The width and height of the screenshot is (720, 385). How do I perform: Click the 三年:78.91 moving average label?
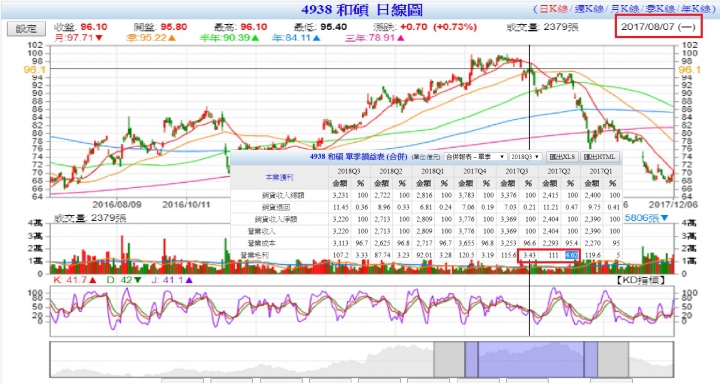[374, 37]
